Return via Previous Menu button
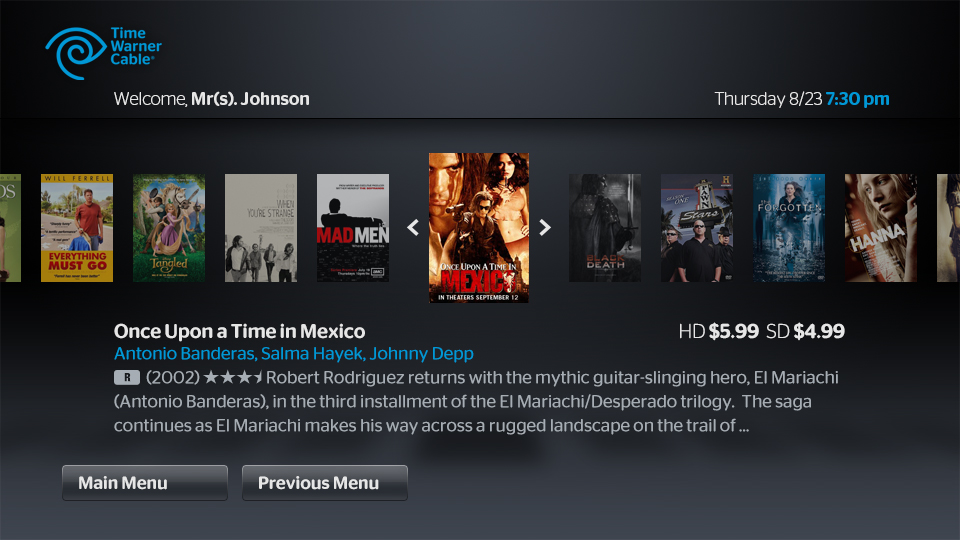 coord(325,483)
